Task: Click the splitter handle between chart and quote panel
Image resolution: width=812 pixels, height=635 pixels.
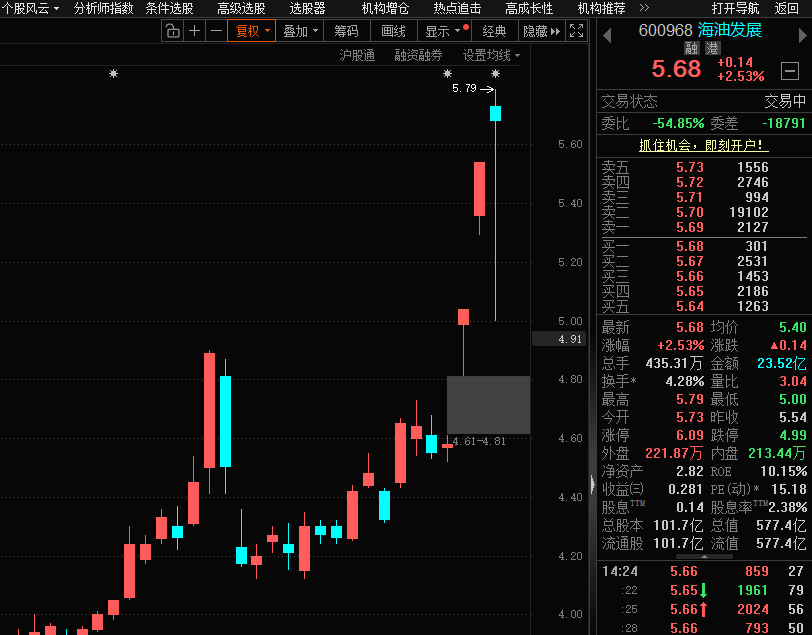Action: coord(592,485)
